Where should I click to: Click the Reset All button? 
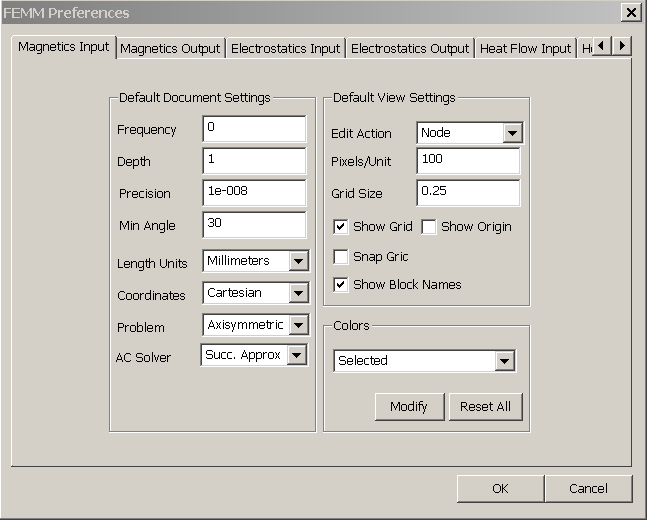485,407
